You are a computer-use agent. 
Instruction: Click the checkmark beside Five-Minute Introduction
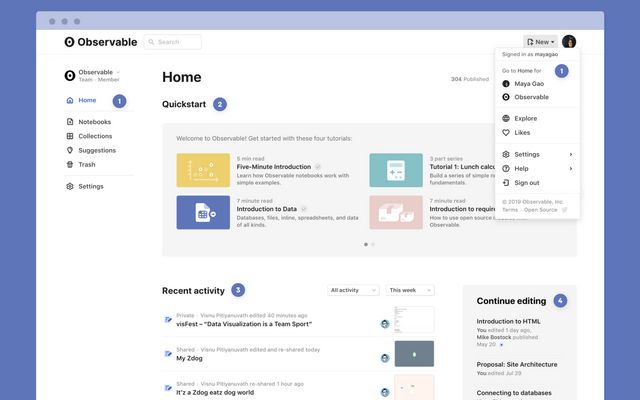pyautogui.click(x=318, y=167)
